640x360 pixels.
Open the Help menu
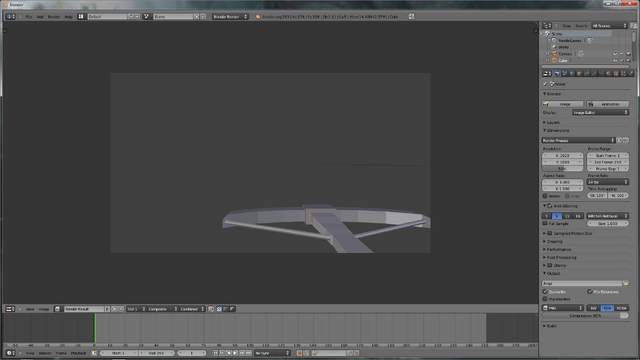click(68, 17)
